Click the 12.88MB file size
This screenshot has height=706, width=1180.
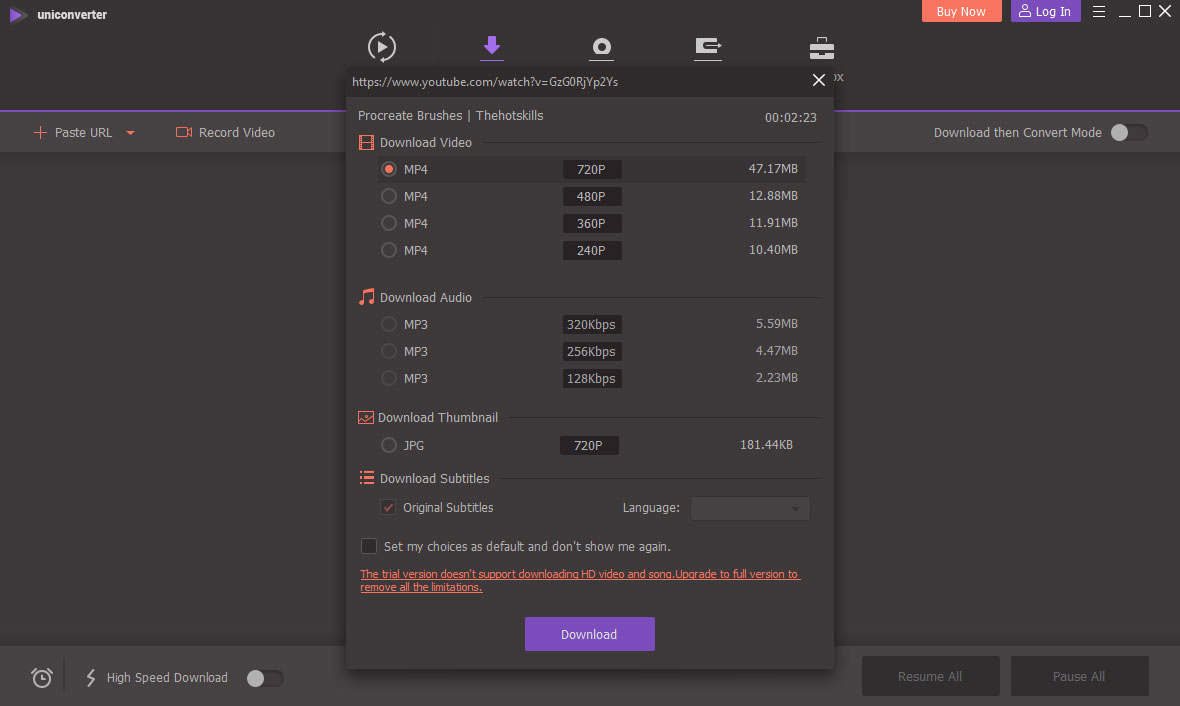coord(773,196)
